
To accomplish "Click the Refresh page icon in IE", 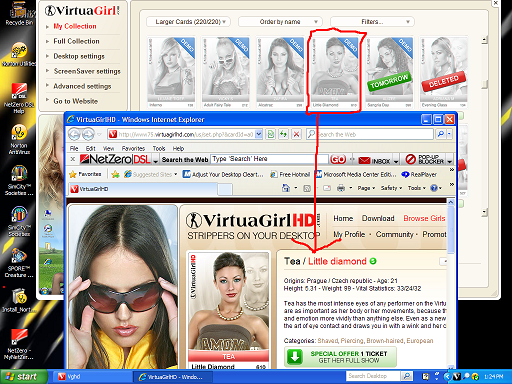I will pyautogui.click(x=271, y=134).
